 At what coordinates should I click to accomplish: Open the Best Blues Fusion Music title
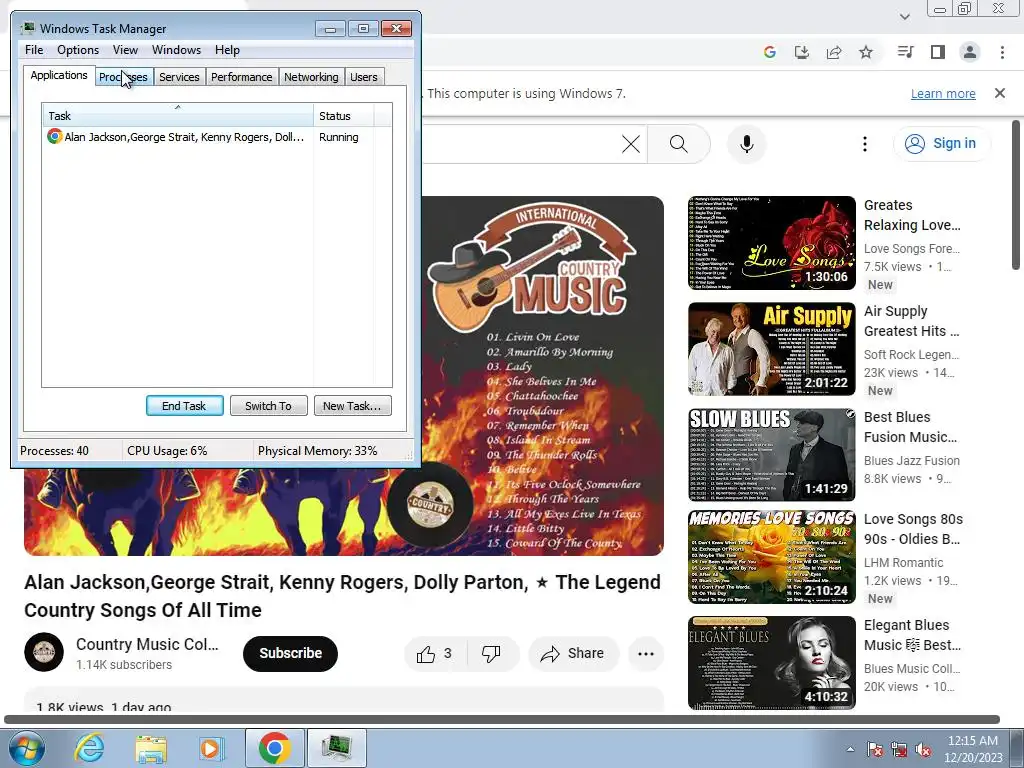tap(912, 427)
